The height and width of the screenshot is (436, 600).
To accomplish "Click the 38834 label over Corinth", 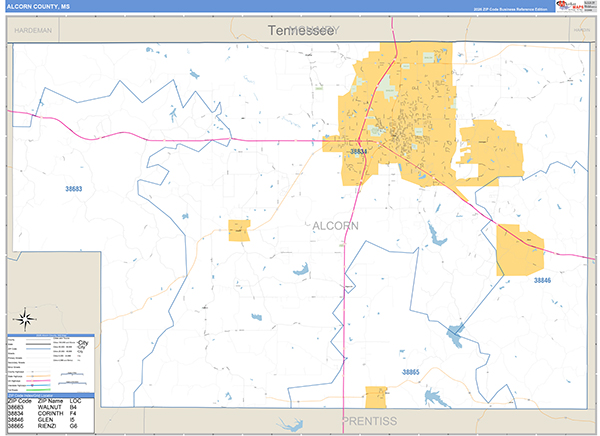I will 359,152.
